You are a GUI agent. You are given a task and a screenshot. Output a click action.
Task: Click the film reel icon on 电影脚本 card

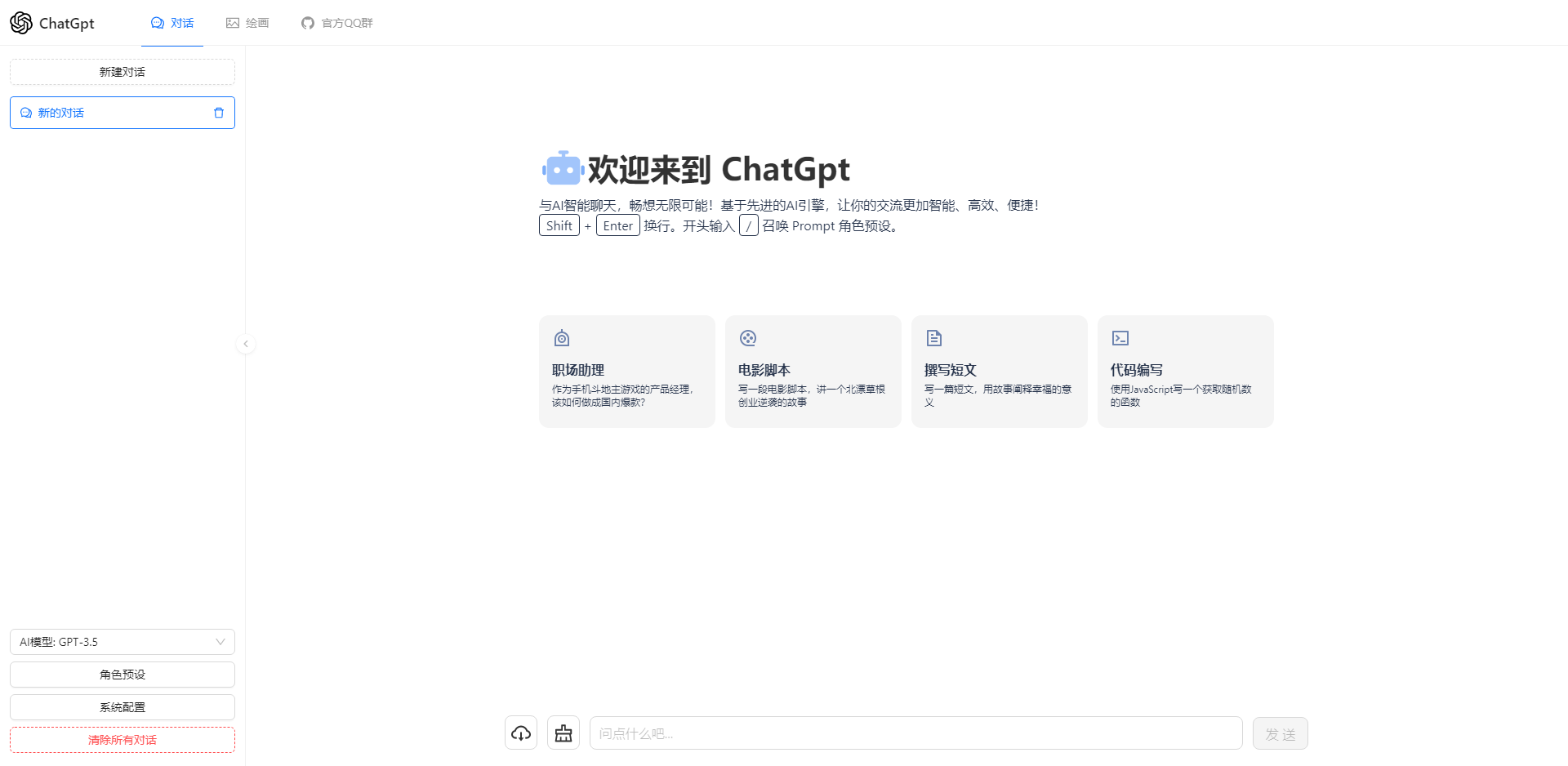point(747,337)
